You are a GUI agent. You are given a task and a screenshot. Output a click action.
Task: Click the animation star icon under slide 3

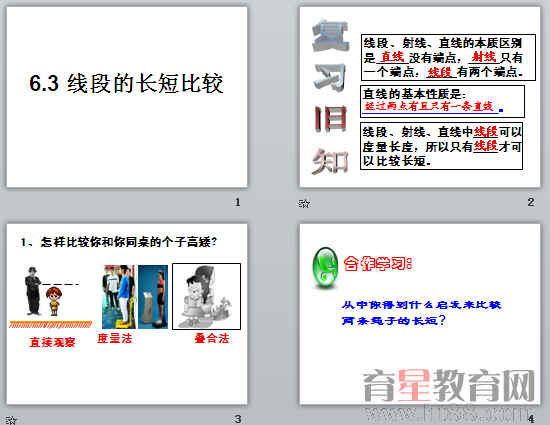pyautogui.click(x=11, y=420)
